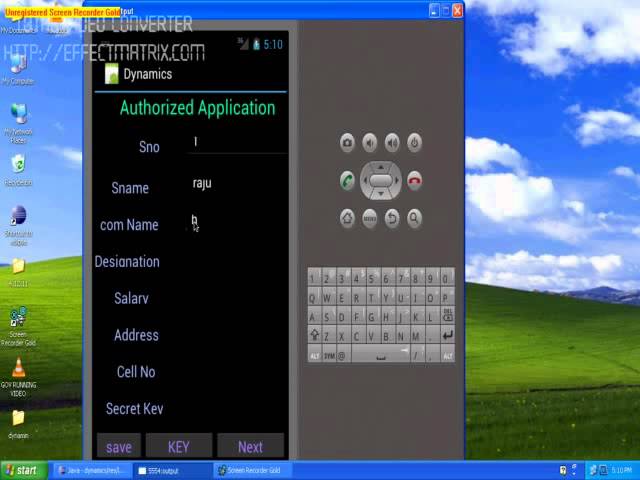Click the emulator back button

392,218
